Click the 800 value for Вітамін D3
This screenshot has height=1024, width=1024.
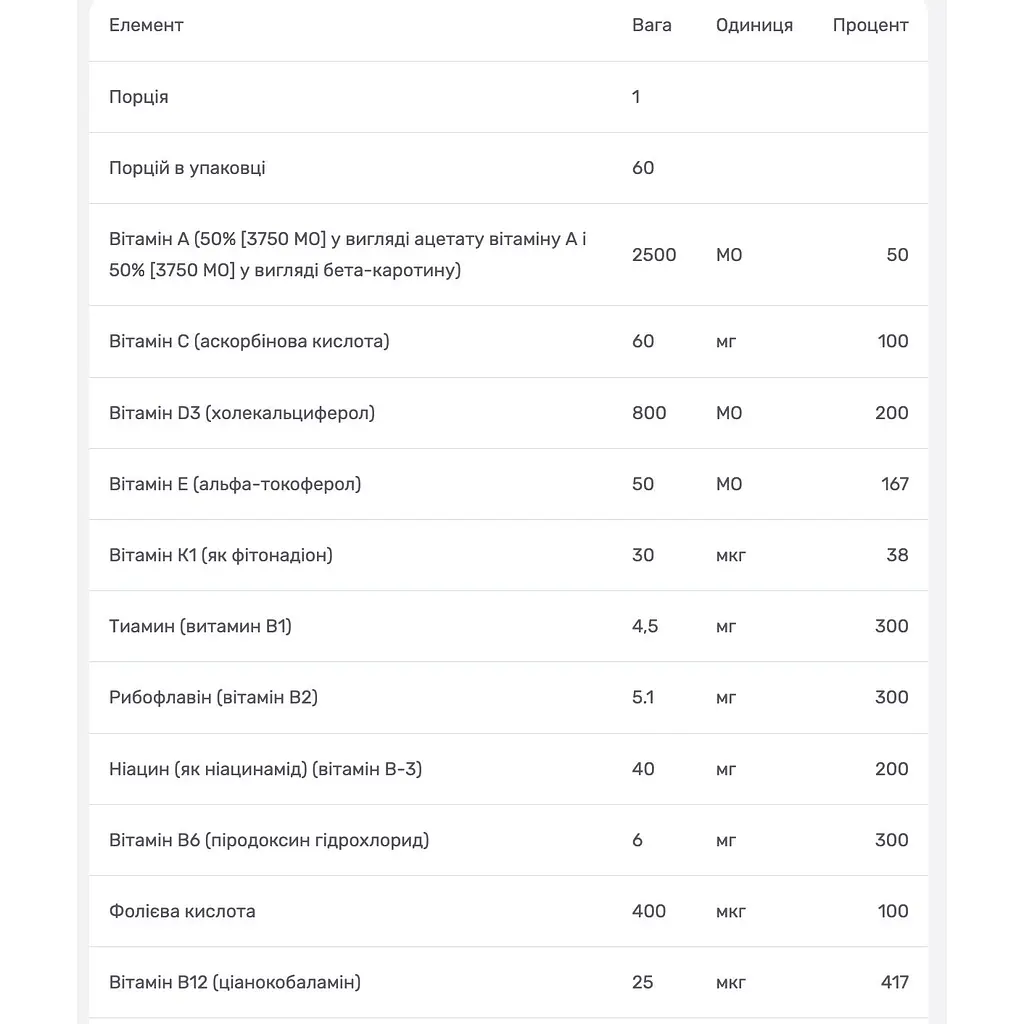[648, 413]
